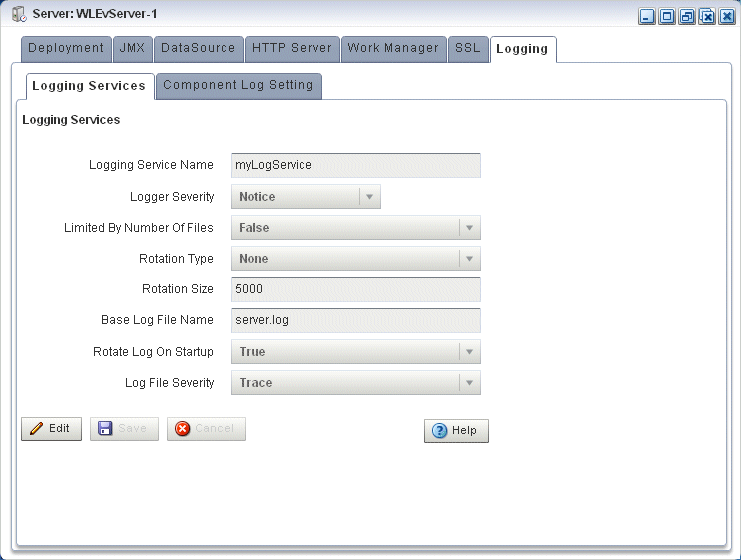Open the Logger Severity dropdown

pos(305,197)
